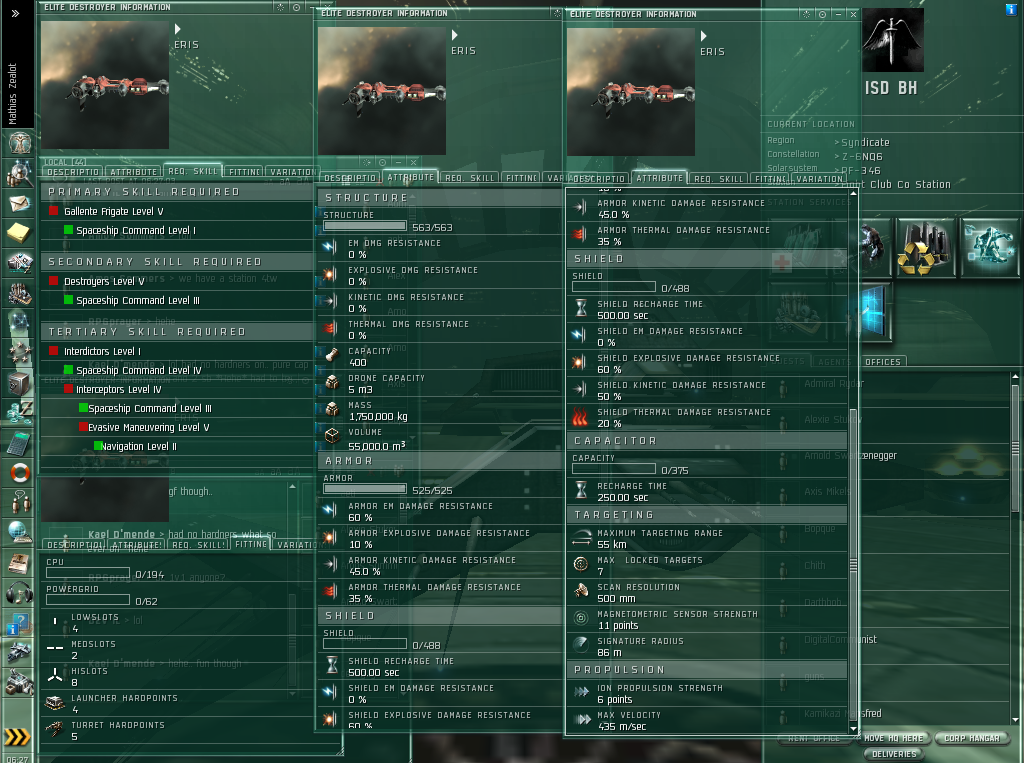Click the ISD BH corporation logo
Viewport: 1024px width, 763px height.
pyautogui.click(x=892, y=41)
